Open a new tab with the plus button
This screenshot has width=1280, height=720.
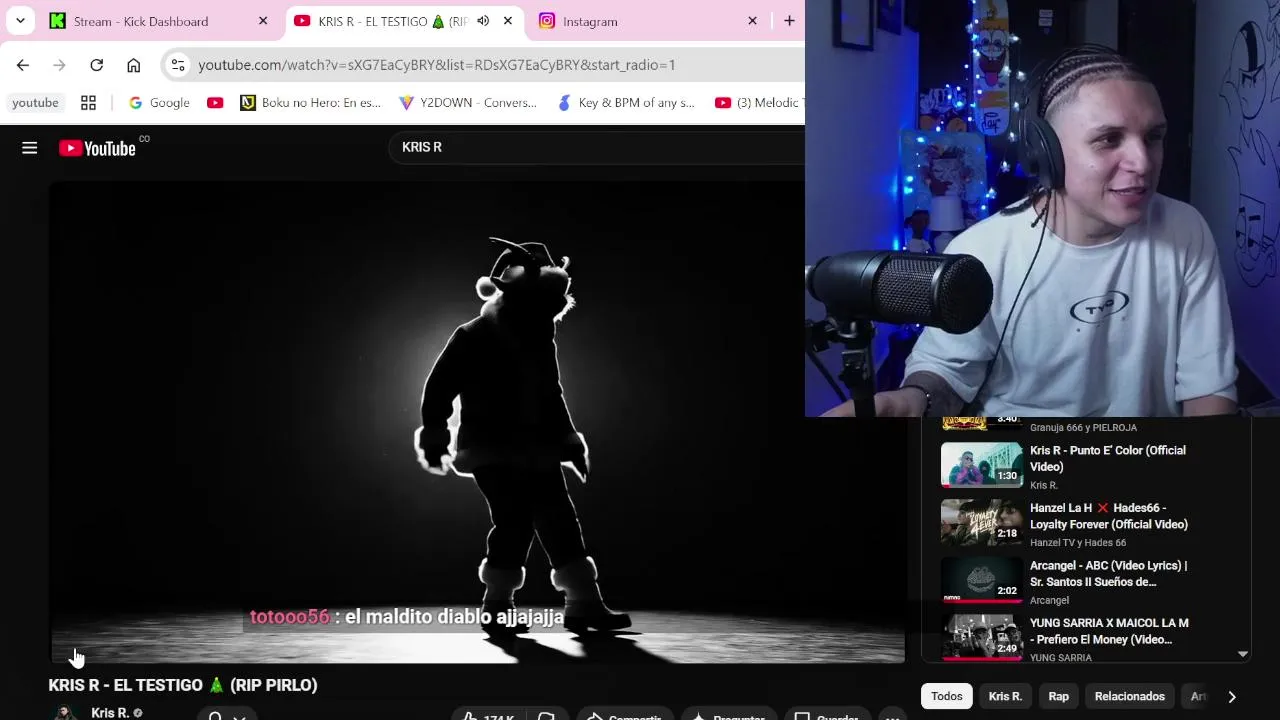click(789, 21)
